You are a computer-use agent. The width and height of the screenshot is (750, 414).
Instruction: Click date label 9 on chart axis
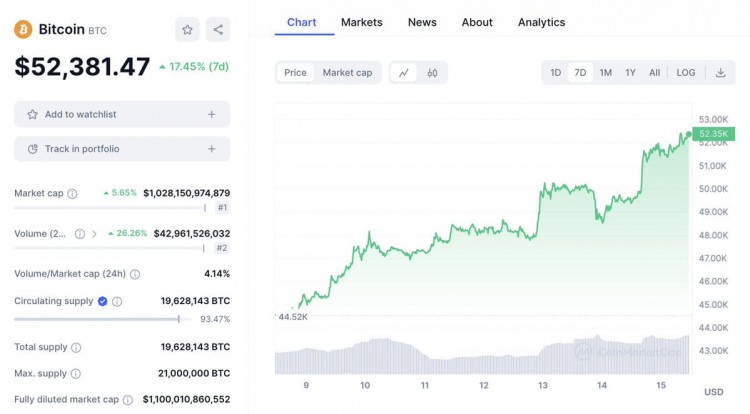pyautogui.click(x=306, y=385)
